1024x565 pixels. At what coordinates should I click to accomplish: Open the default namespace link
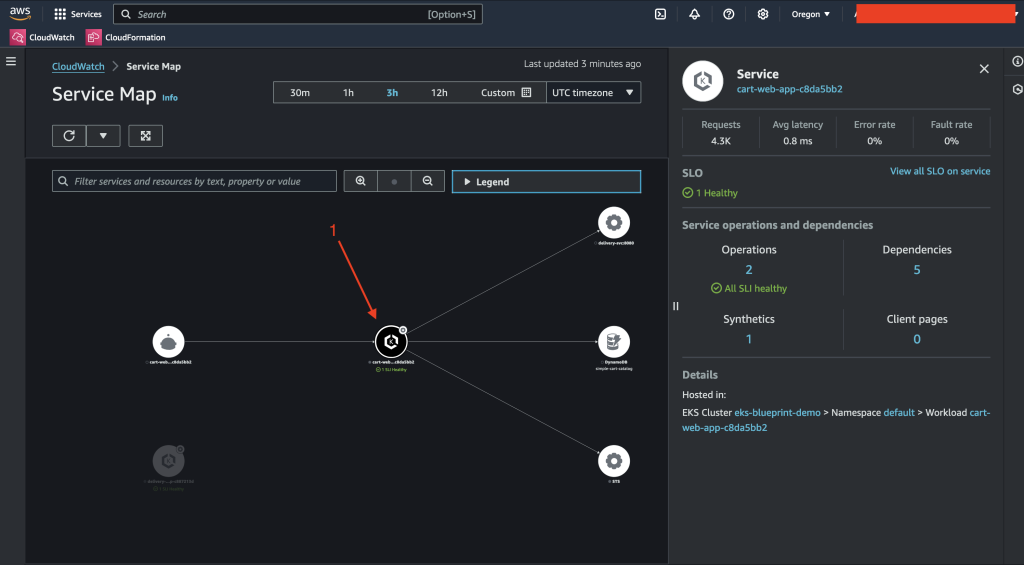[899, 412]
